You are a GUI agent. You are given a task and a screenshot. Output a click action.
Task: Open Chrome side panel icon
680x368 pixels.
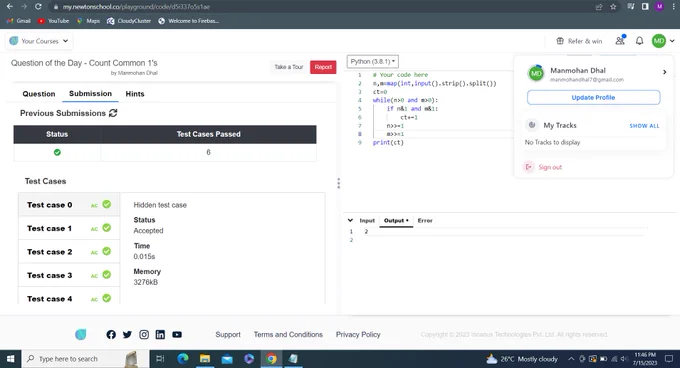[x=645, y=7]
